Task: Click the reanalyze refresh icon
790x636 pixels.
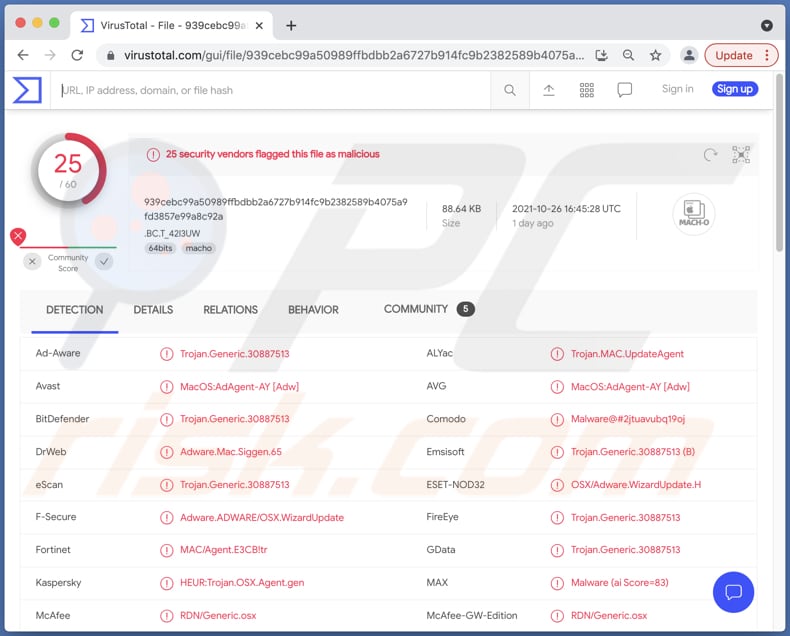Action: pyautogui.click(x=710, y=155)
